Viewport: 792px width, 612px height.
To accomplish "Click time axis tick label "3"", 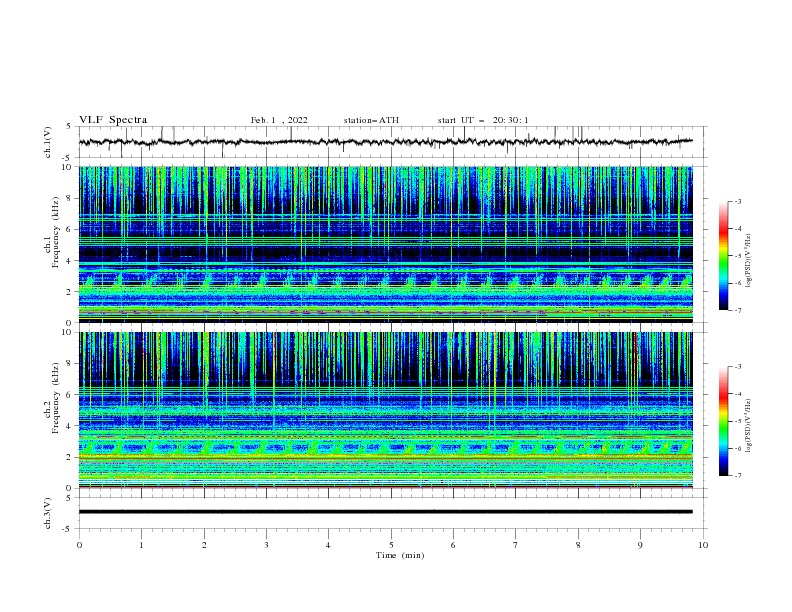I will point(266,545).
